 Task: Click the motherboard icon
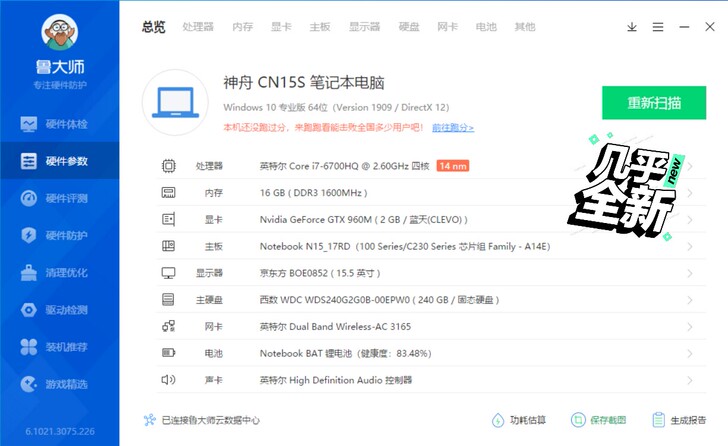pos(168,246)
